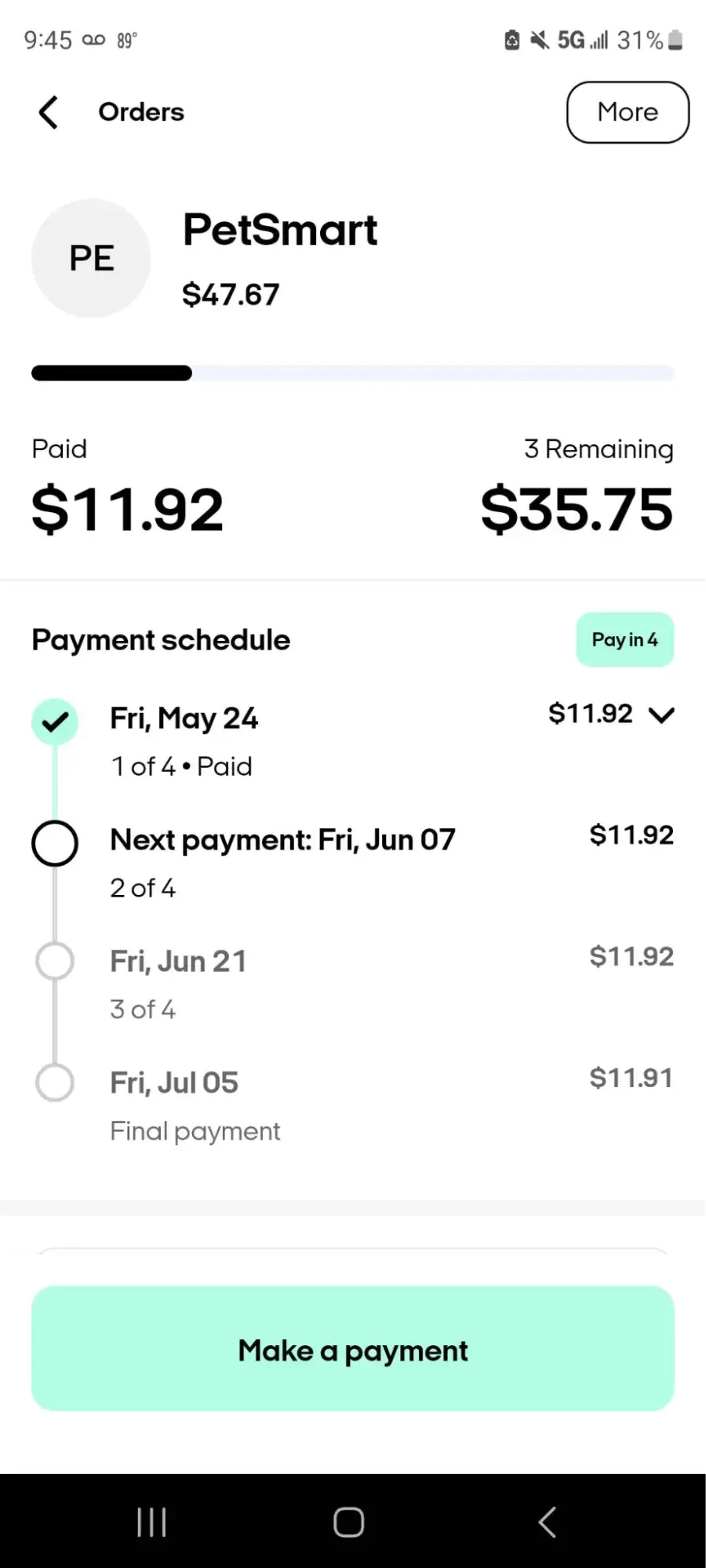Image resolution: width=706 pixels, height=1568 pixels.
Task: Select the Jul 05 final payment circle
Action: [x=55, y=1082]
